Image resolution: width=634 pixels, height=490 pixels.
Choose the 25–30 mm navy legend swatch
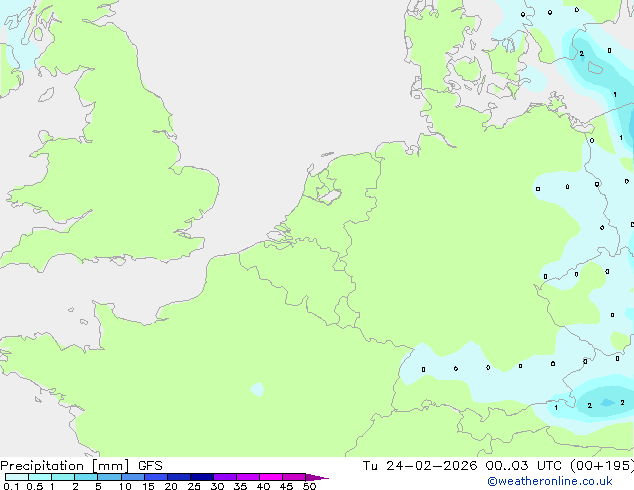(x=202, y=477)
